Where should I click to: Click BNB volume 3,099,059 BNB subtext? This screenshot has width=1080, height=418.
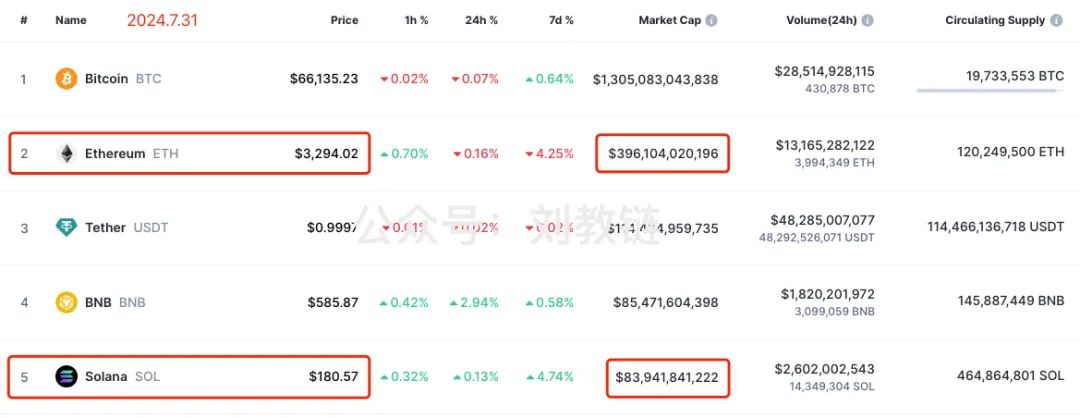(x=834, y=312)
